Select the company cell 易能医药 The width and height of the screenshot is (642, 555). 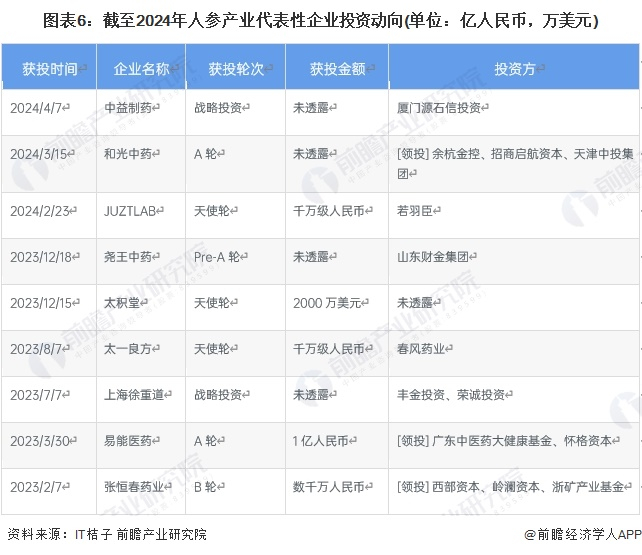click(141, 445)
